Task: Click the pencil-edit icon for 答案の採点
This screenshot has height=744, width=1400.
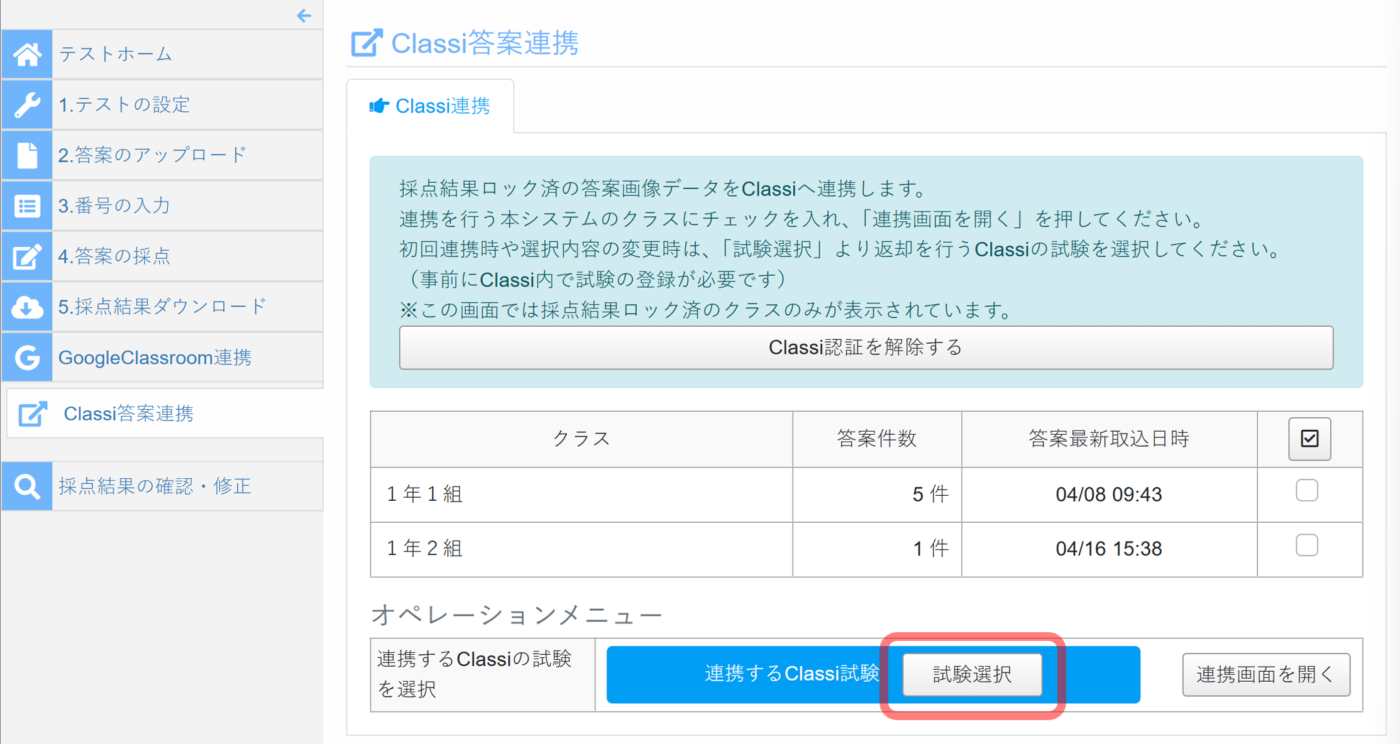Action: coord(27,256)
